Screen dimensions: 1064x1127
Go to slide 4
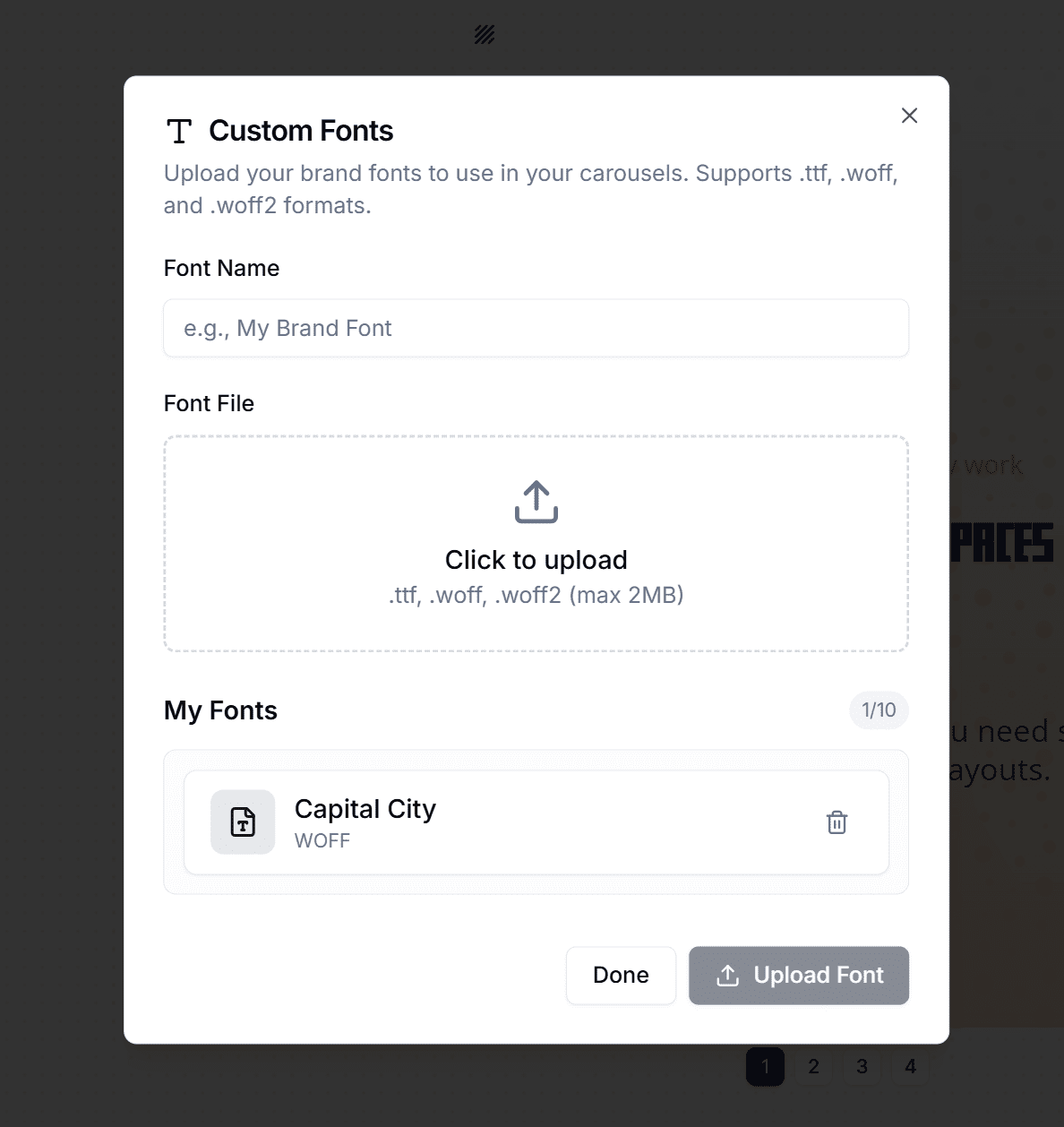click(910, 1066)
